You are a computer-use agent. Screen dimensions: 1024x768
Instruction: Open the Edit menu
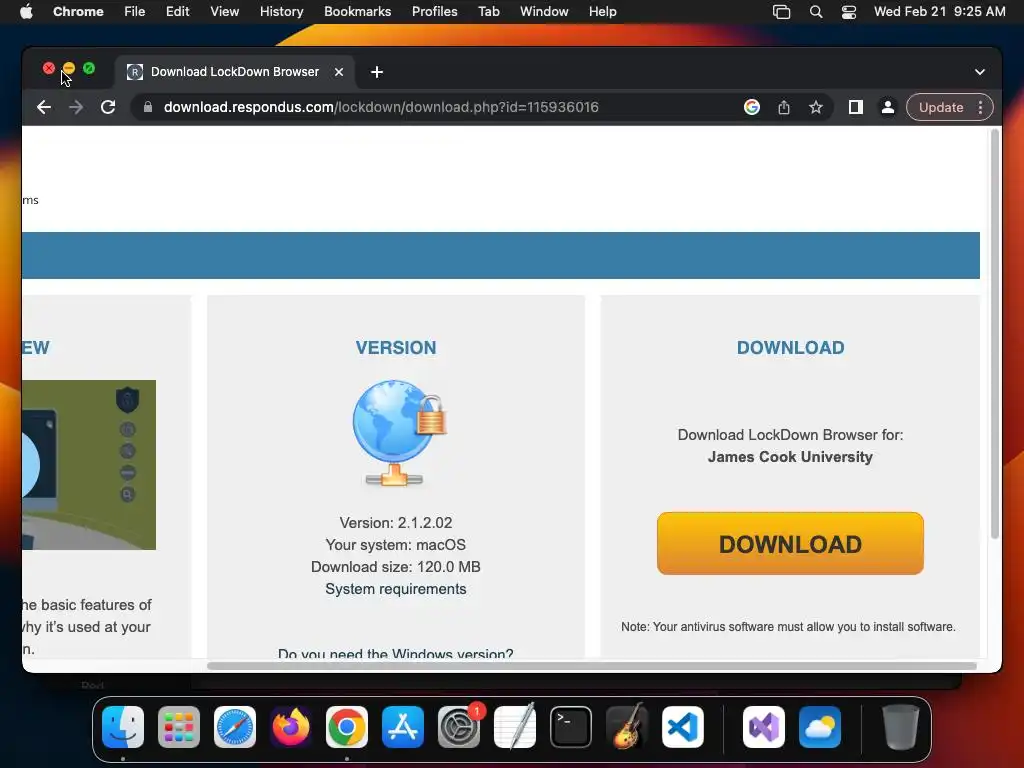[177, 12]
